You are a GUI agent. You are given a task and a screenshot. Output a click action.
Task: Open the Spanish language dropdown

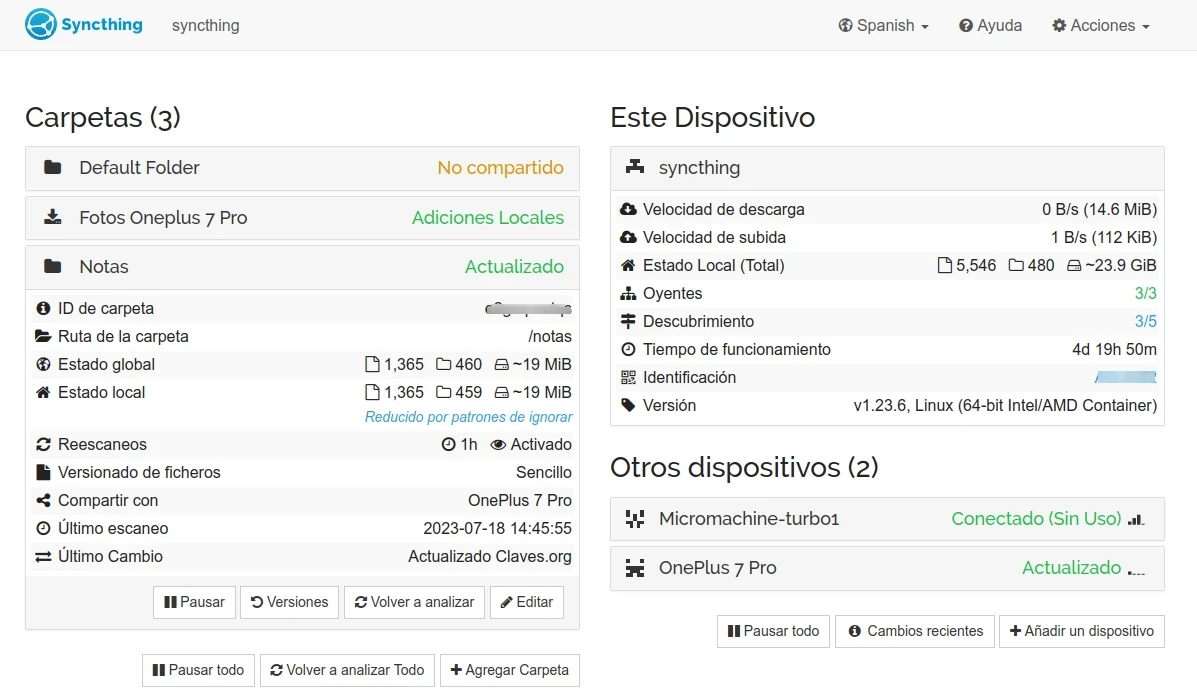coord(884,25)
